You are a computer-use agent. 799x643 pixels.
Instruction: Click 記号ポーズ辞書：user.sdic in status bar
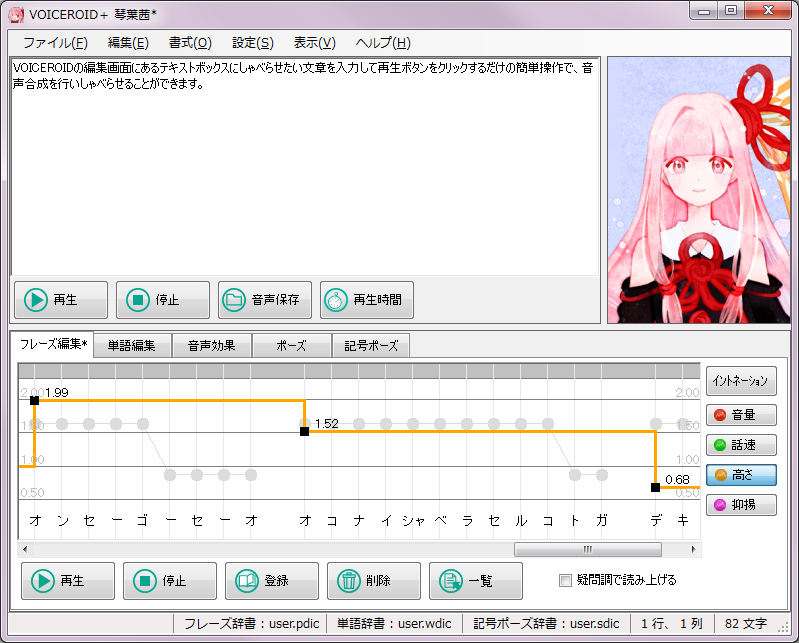coord(546,624)
